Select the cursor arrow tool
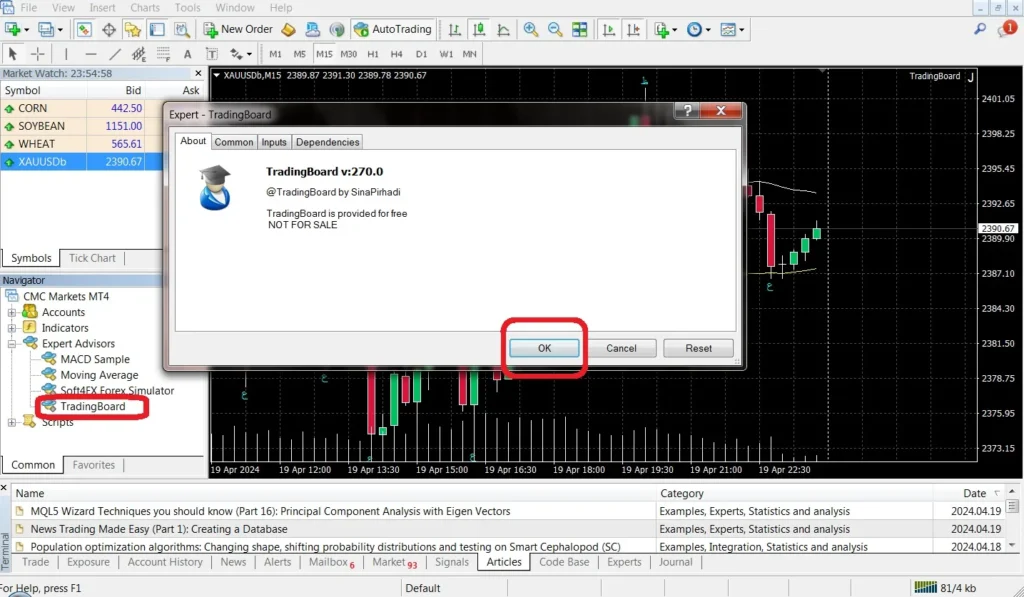This screenshot has height=597, width=1024. click(x=12, y=54)
